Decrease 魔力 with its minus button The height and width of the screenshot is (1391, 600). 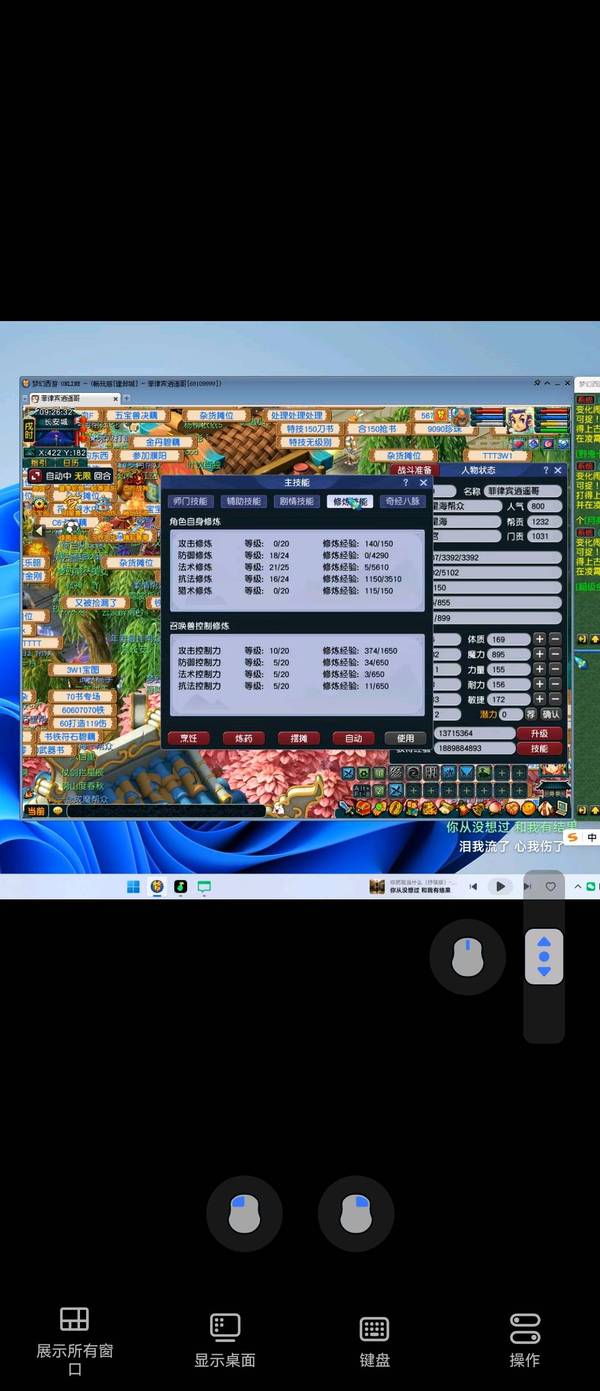coord(555,654)
